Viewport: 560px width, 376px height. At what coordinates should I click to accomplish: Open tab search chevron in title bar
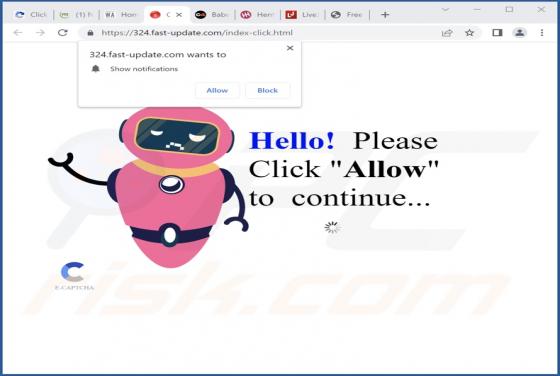(x=445, y=10)
